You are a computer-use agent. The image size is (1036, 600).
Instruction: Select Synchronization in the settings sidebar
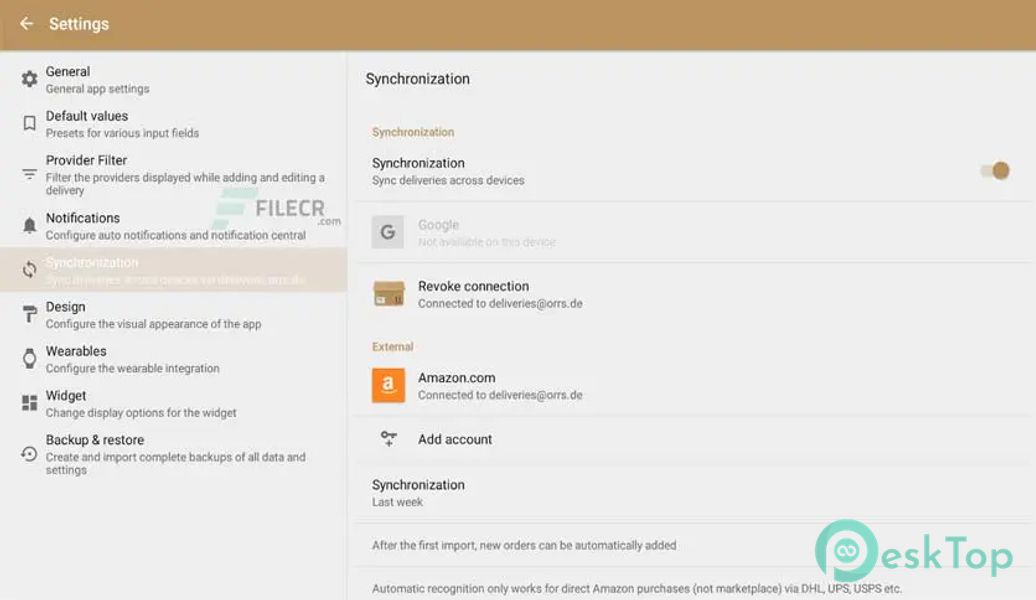[175, 270]
